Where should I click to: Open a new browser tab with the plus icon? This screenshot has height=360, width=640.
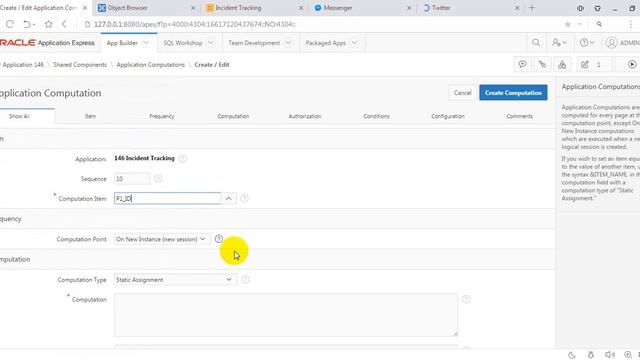tap(532, 8)
